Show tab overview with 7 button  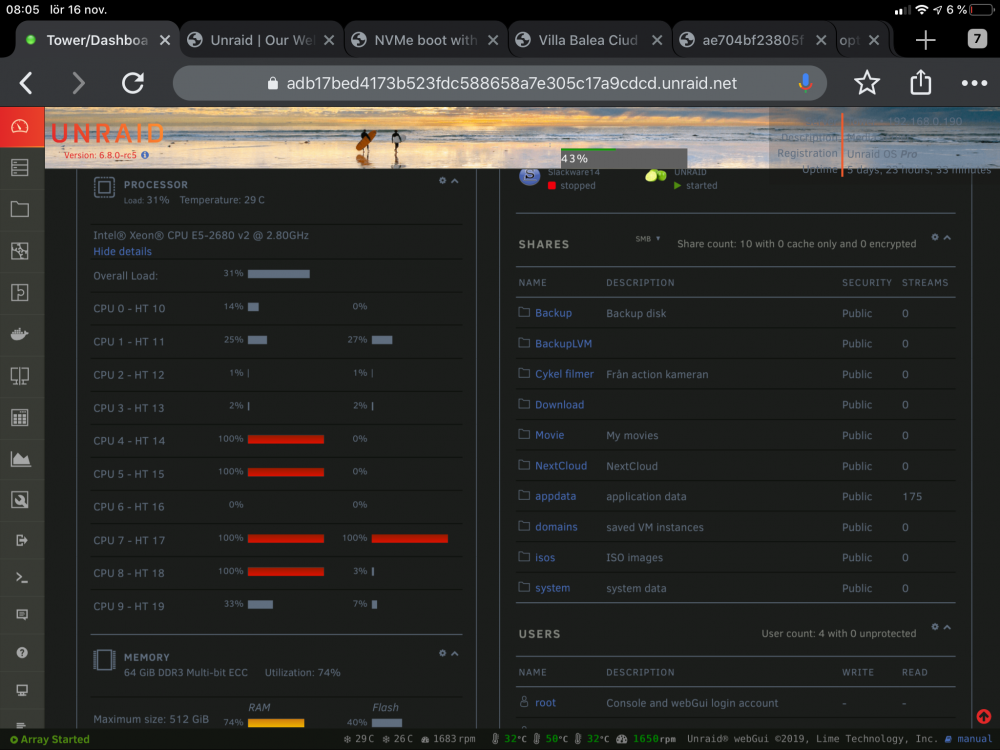tap(976, 40)
